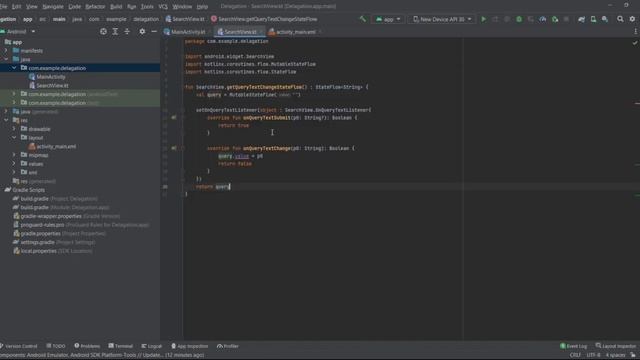Click the editor tabs more-options dots
Viewport: 640px width, 360px height.
[x=635, y=31]
